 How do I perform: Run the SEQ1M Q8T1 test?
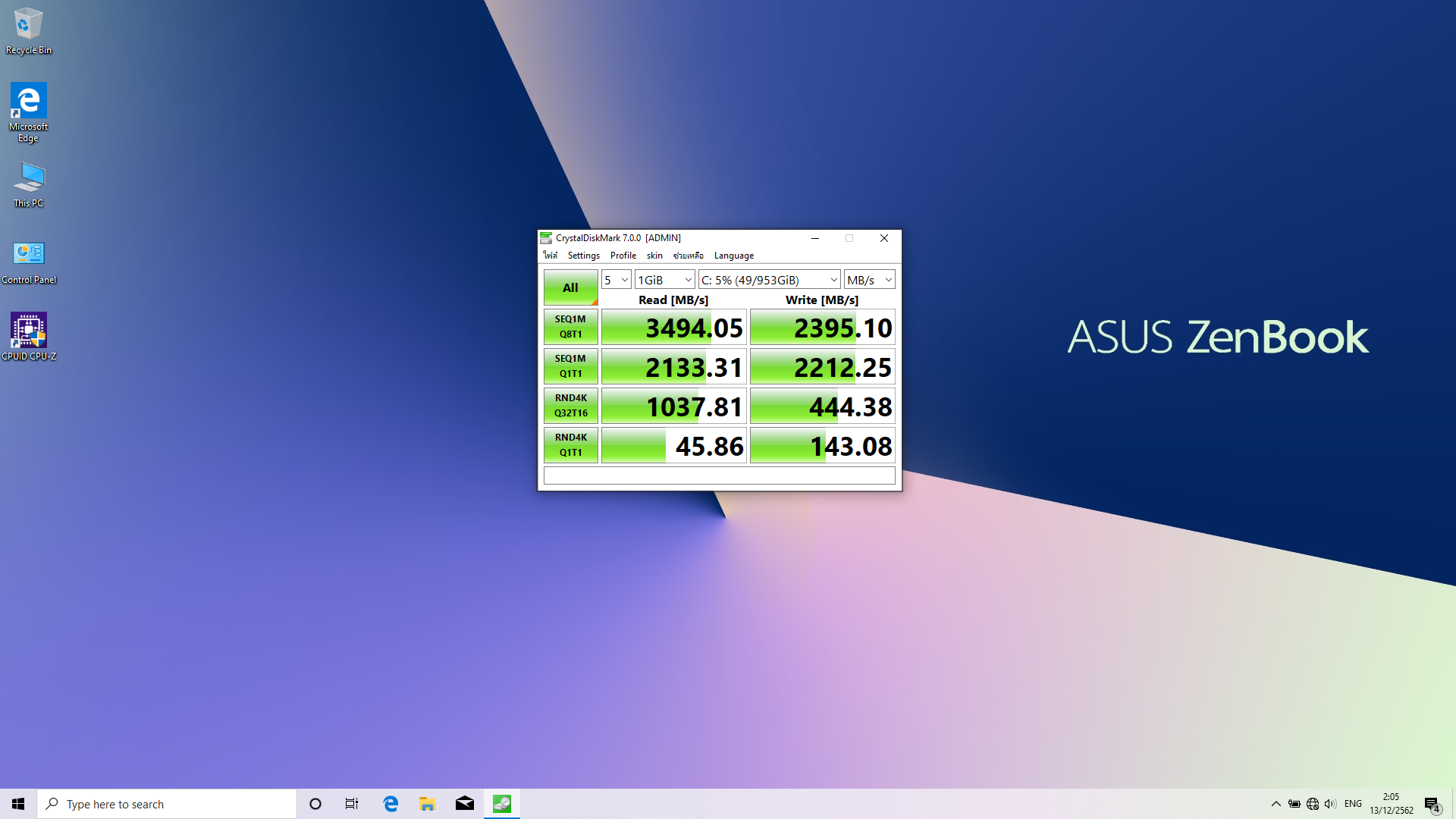[x=570, y=327]
